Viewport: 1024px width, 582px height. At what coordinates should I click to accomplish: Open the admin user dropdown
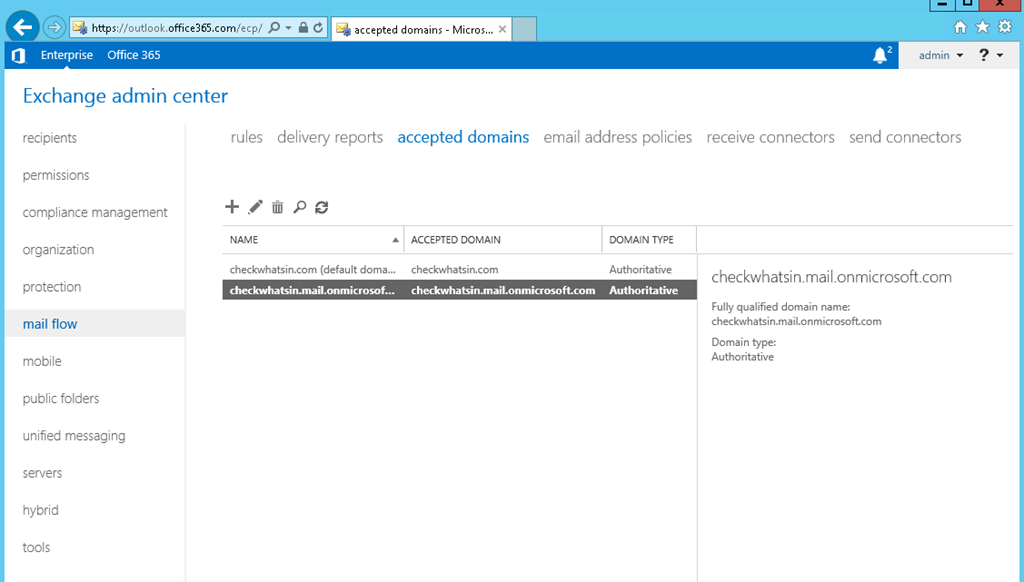(940, 56)
